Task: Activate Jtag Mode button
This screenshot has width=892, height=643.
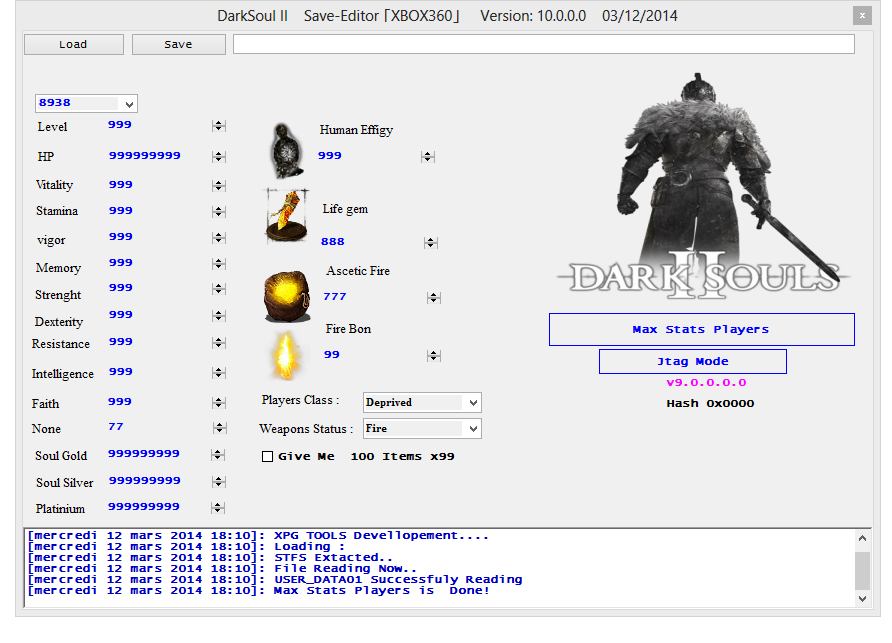Action: click(x=692, y=362)
